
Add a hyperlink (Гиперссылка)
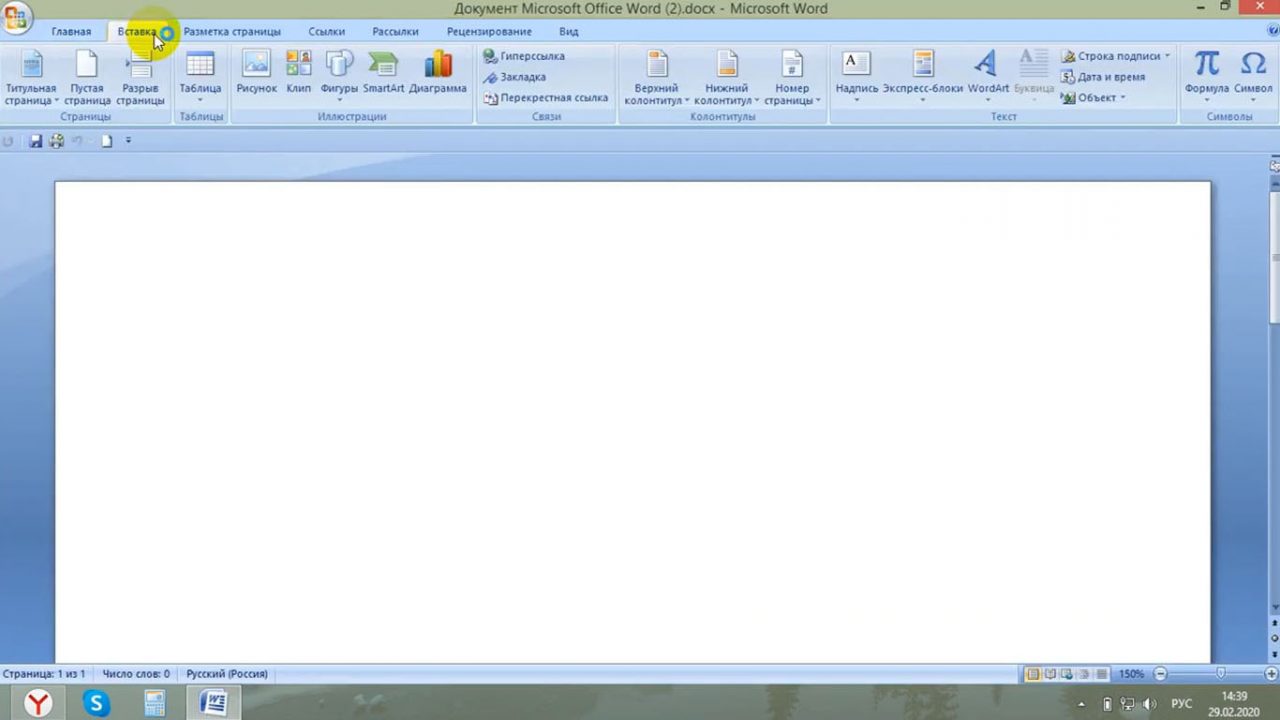point(524,56)
